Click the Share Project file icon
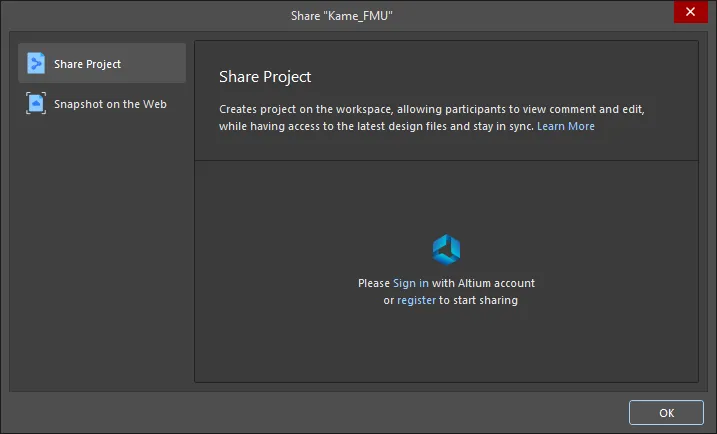Image resolution: width=717 pixels, height=434 pixels. coord(36,63)
